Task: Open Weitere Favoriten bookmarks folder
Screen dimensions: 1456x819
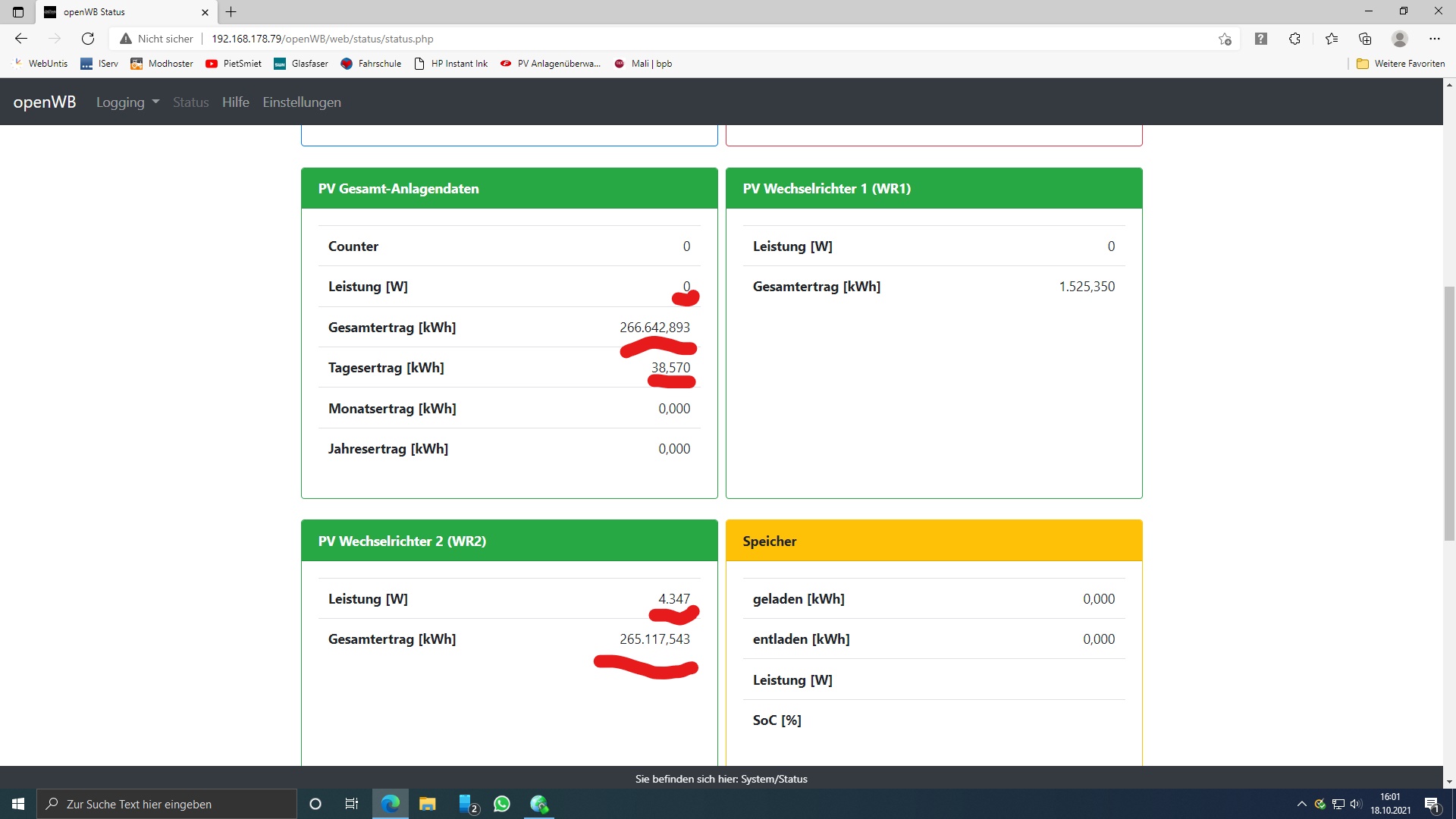Action: [1401, 64]
